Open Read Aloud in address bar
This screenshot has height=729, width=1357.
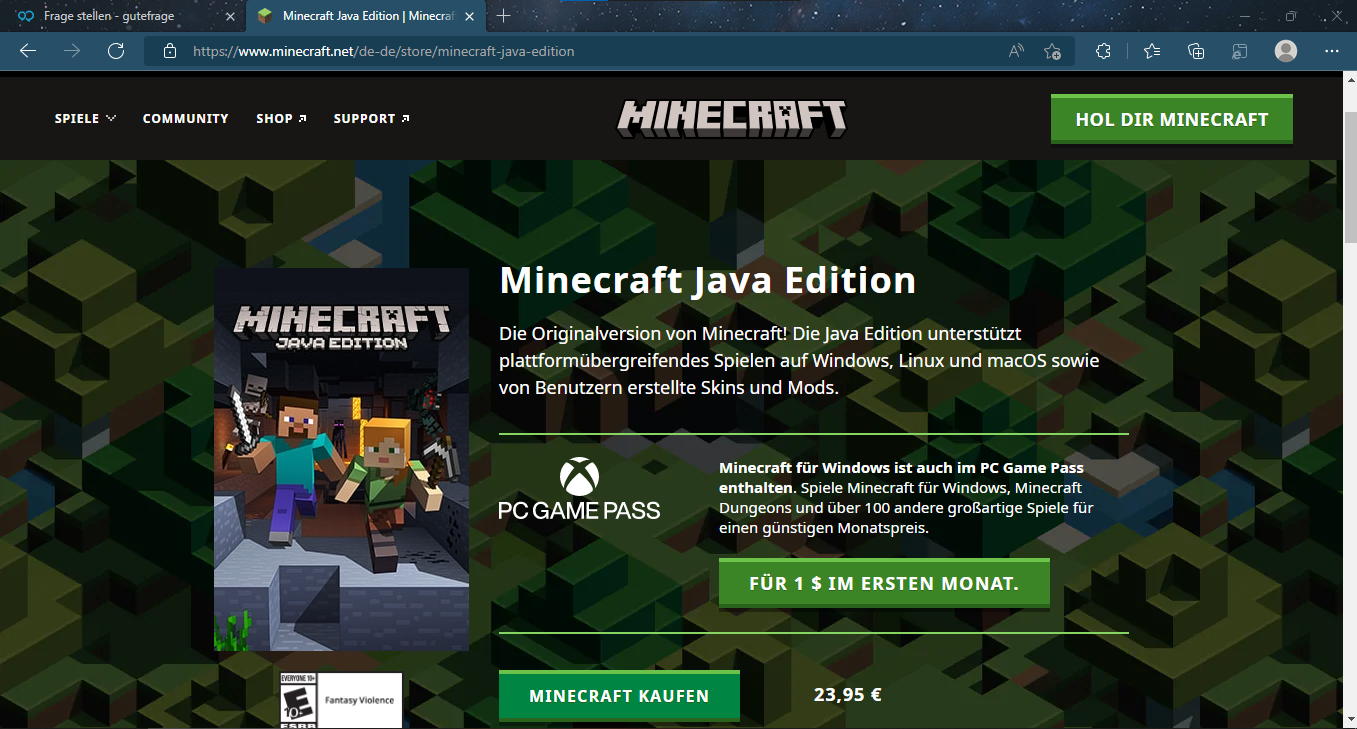point(1016,51)
